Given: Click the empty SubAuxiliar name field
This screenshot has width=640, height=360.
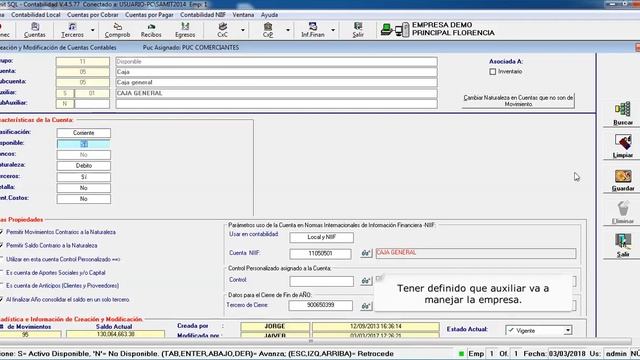Looking at the screenshot, I should [x=276, y=104].
